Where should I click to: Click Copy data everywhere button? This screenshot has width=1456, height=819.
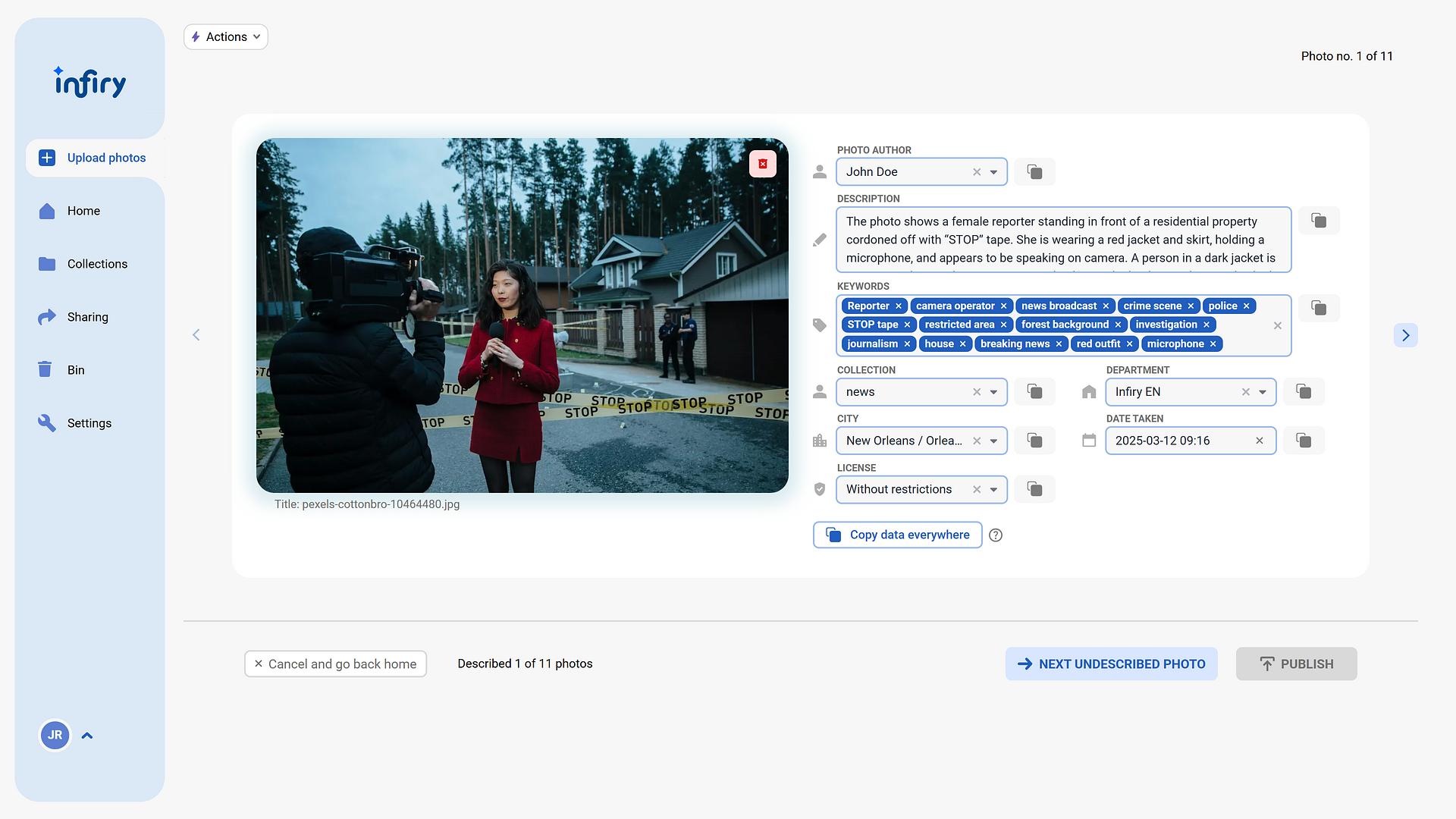(x=898, y=535)
